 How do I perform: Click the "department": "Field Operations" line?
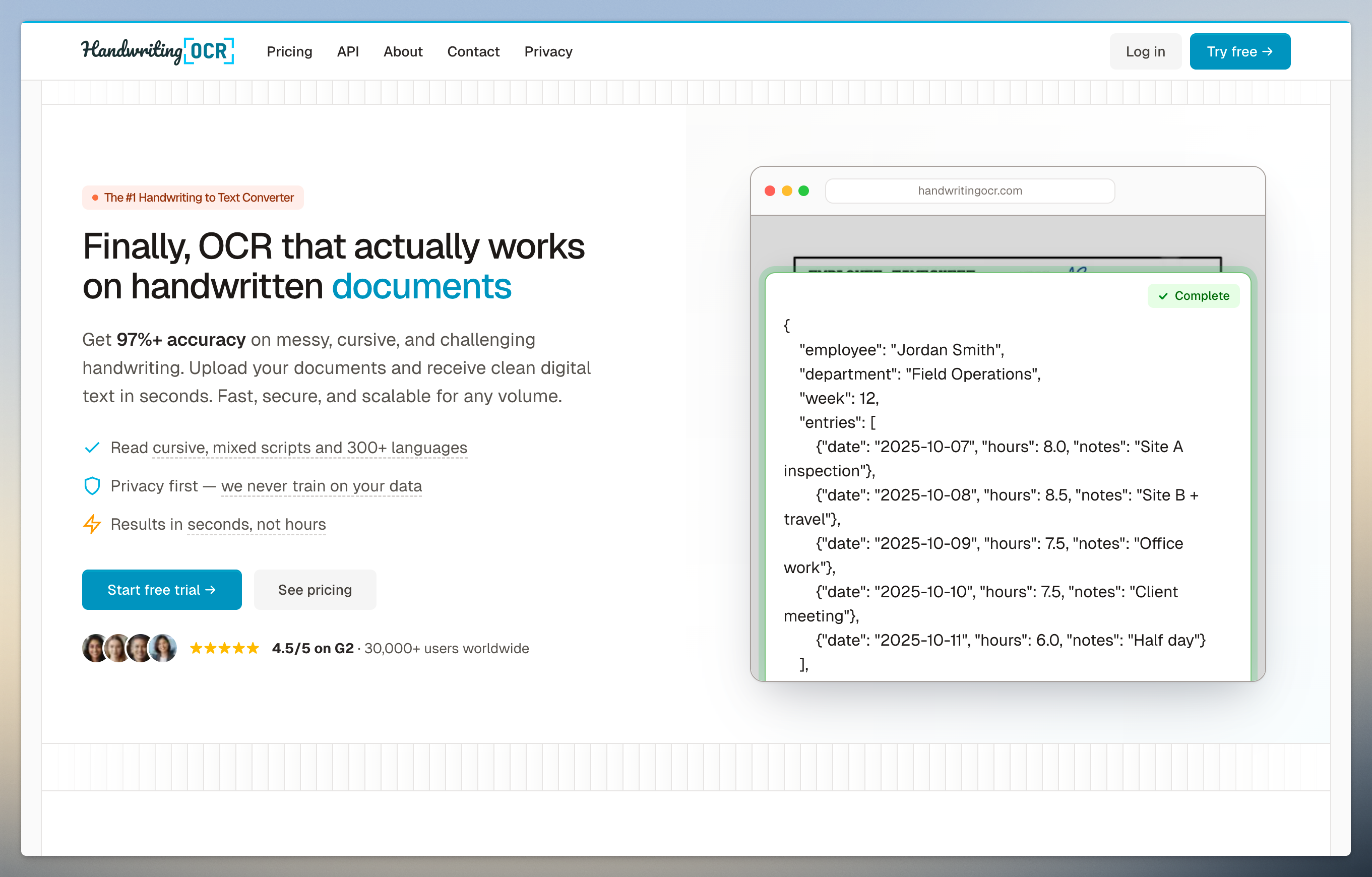click(x=919, y=374)
